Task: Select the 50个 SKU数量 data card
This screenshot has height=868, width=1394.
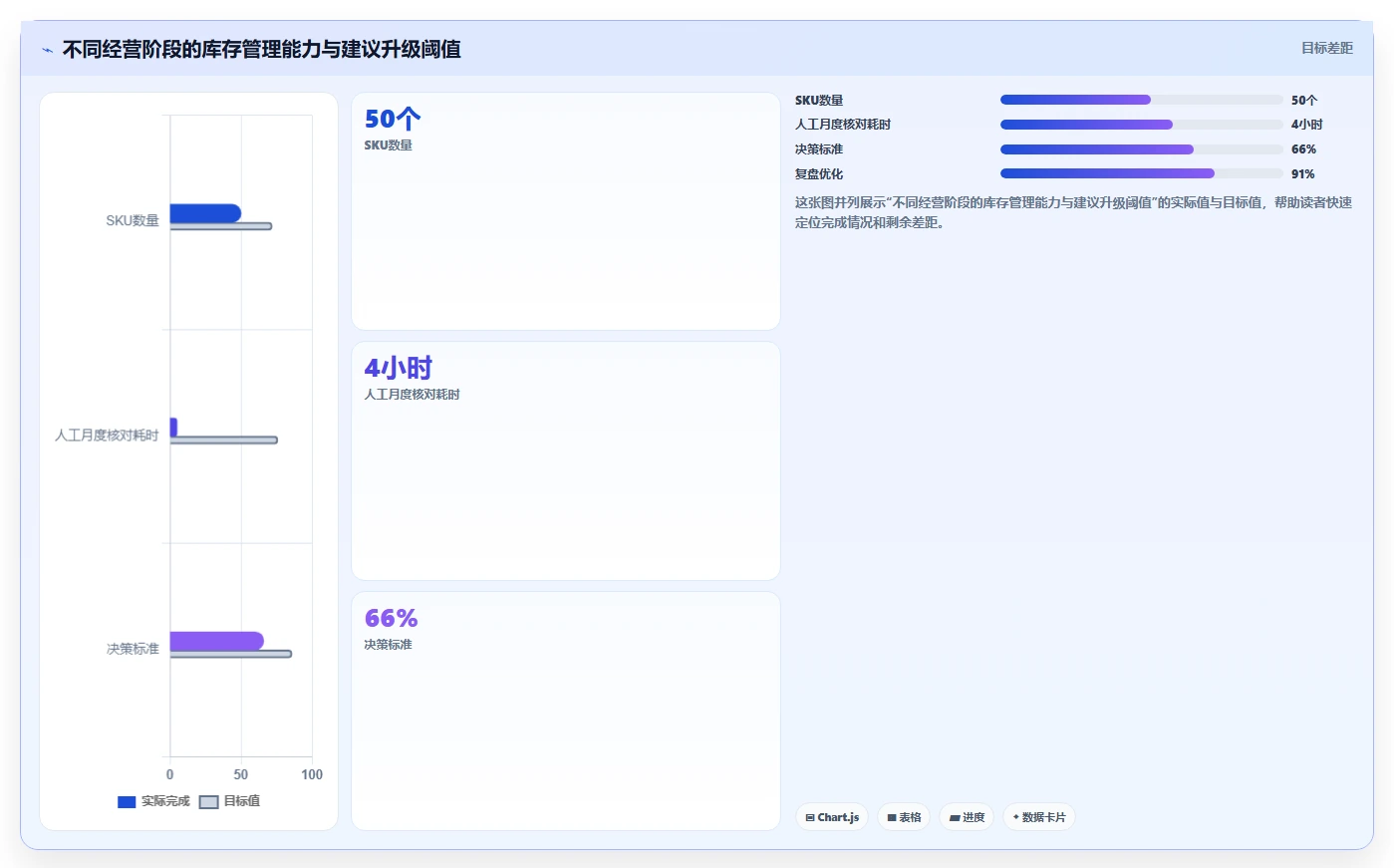Action: (566, 211)
